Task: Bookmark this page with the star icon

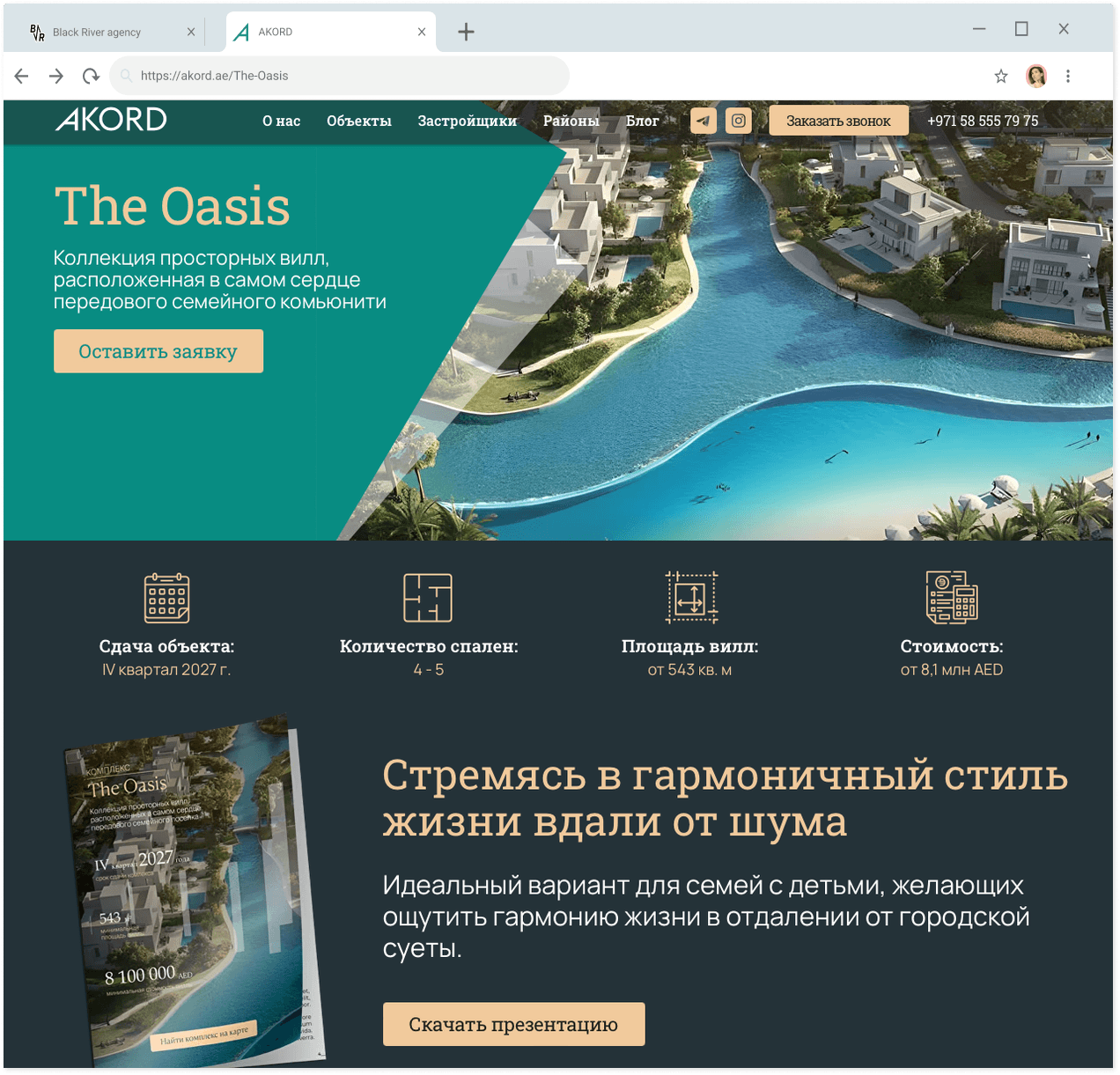Action: (1001, 77)
